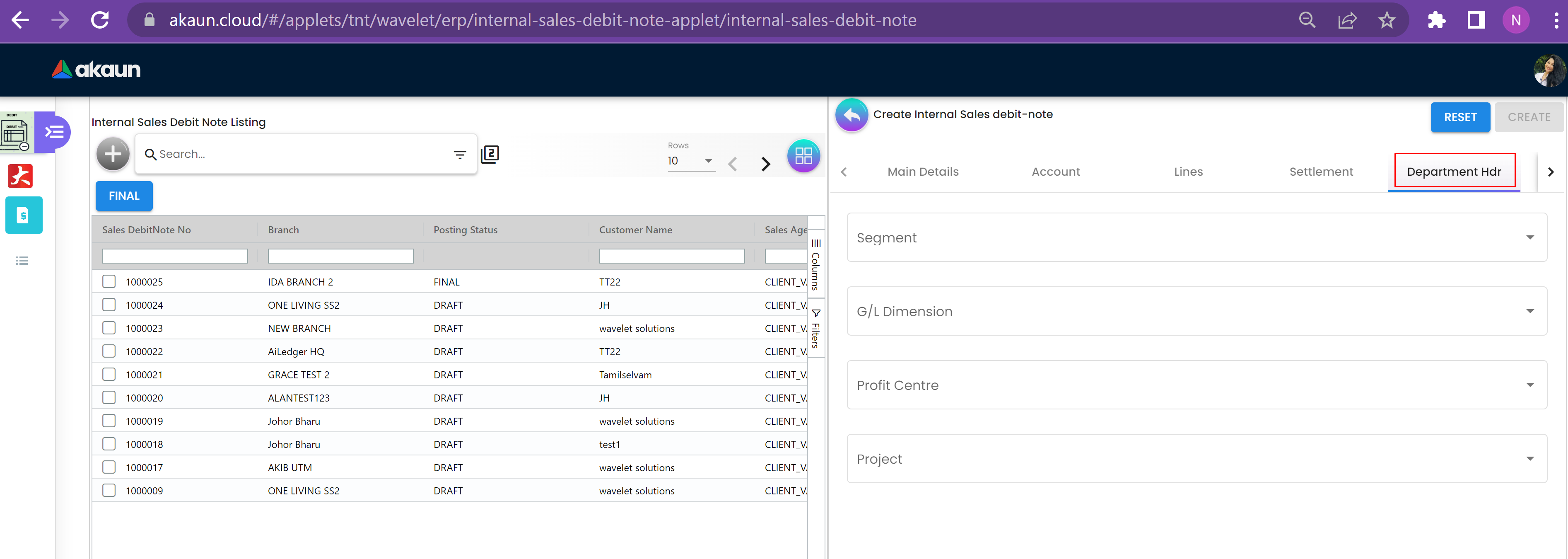Image resolution: width=1568 pixels, height=559 pixels.
Task: Open the grid view toggle icon
Action: click(803, 156)
